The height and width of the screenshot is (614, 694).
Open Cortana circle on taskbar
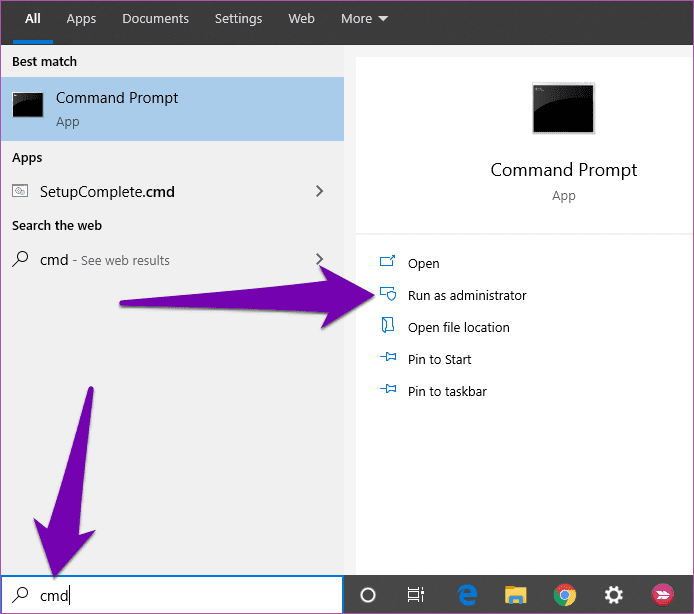pos(368,595)
